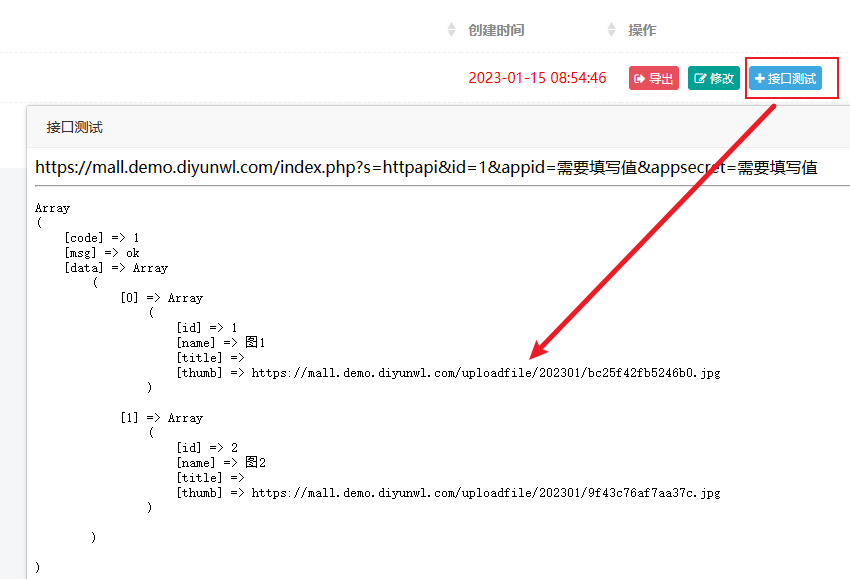Click the [id] => 1 line
850x579 pixels.
point(207,328)
